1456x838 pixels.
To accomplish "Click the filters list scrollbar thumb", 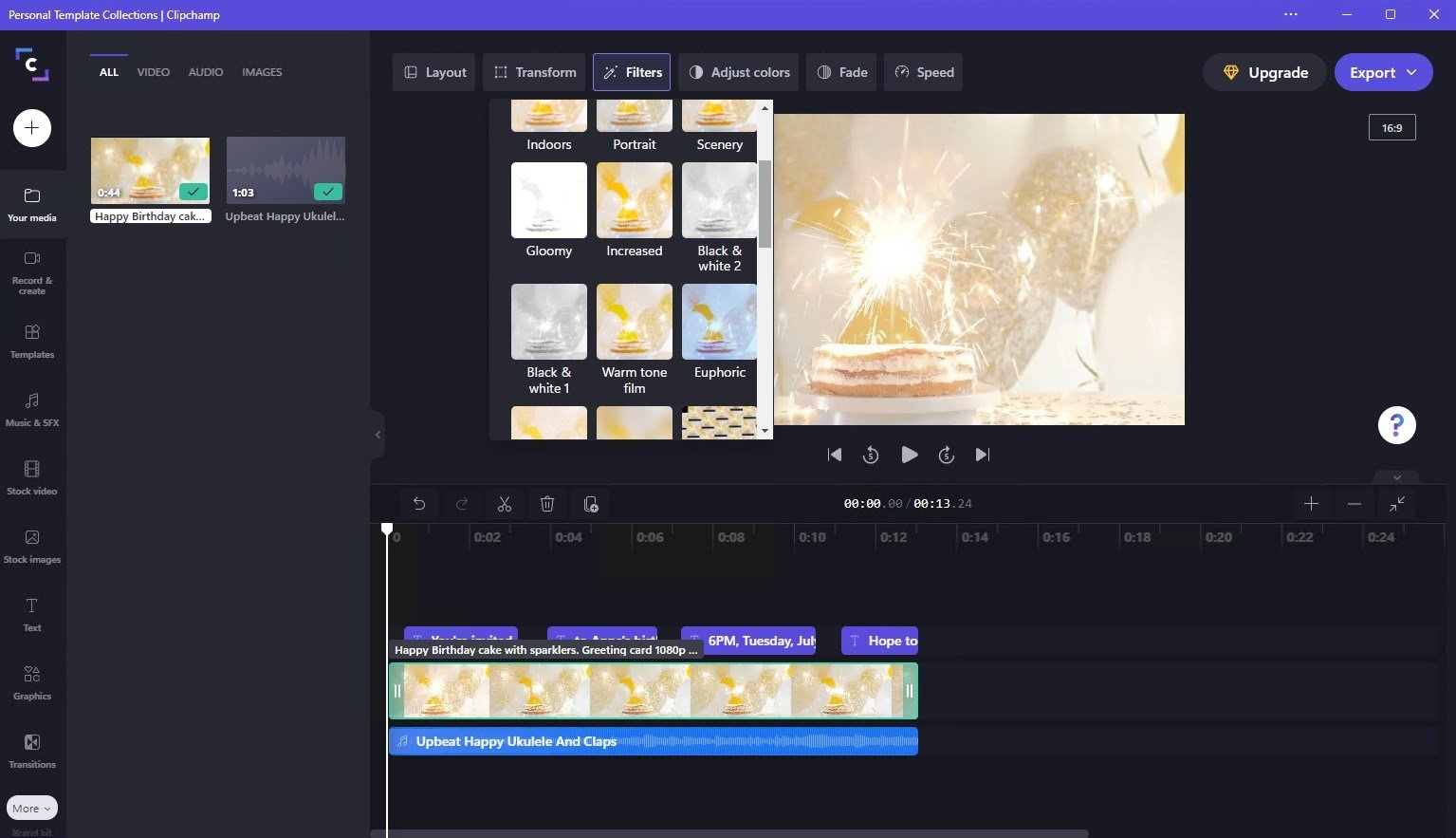I will pos(765,204).
